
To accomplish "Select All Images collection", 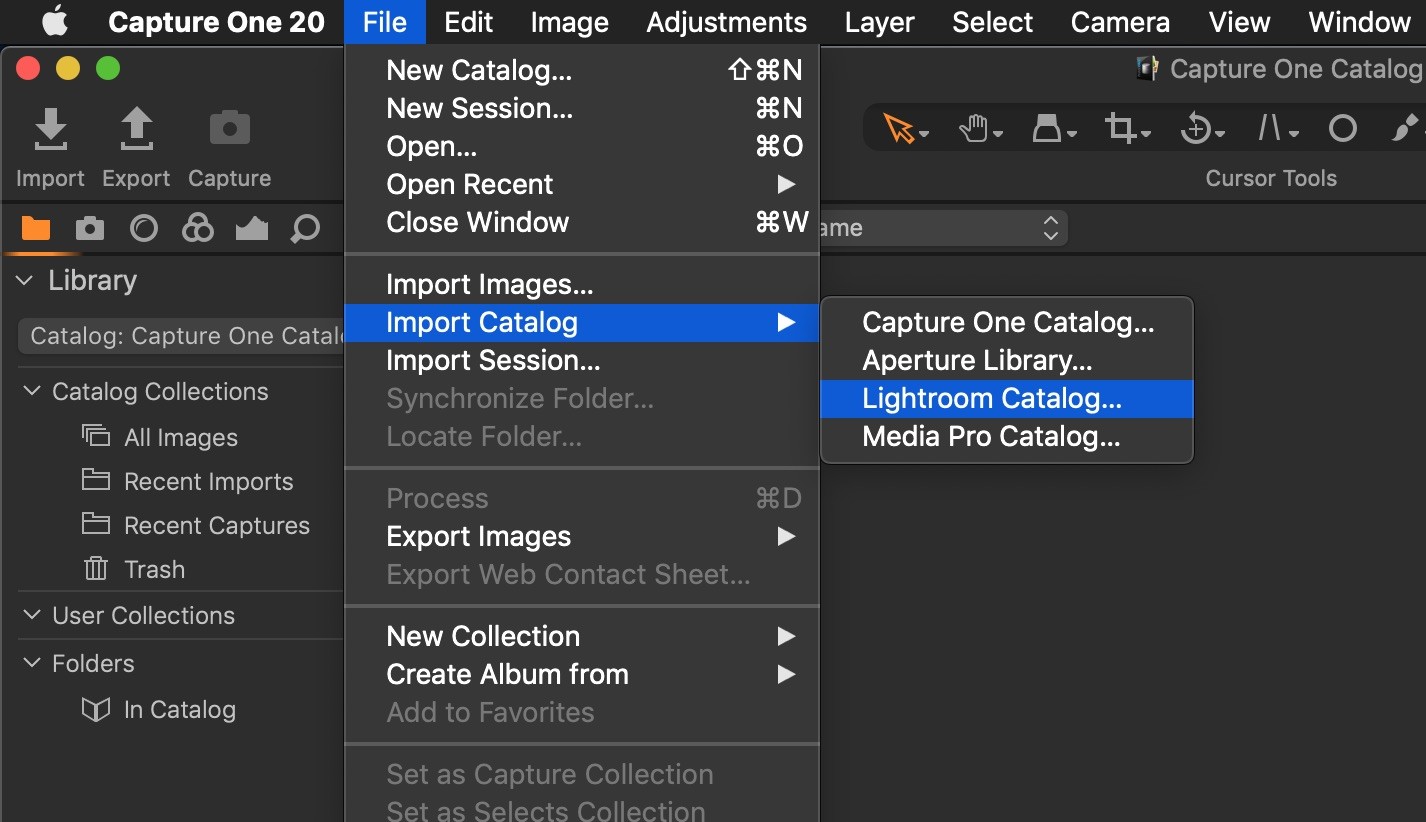I will click(x=181, y=438).
